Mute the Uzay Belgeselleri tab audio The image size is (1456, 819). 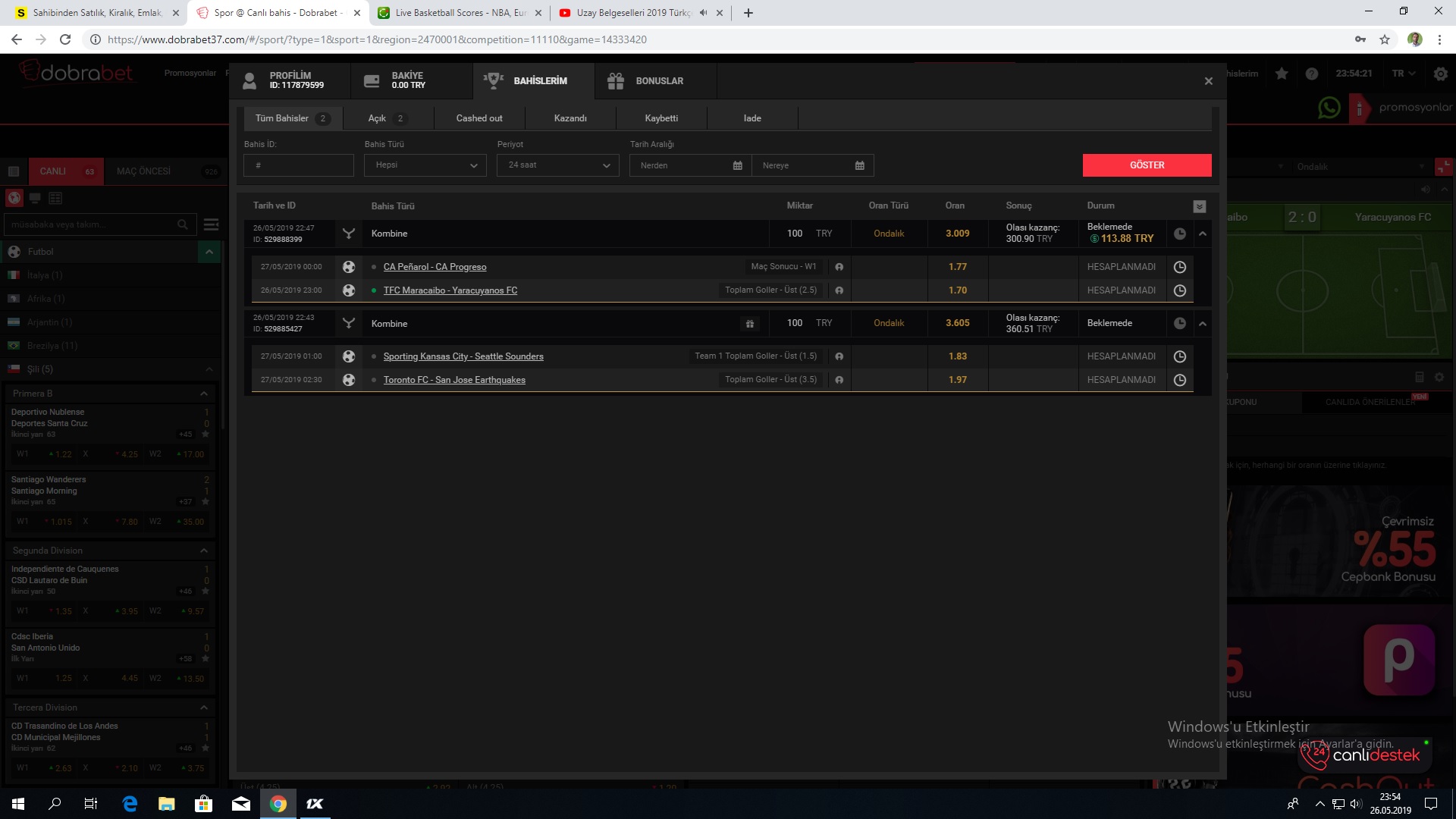click(x=703, y=13)
